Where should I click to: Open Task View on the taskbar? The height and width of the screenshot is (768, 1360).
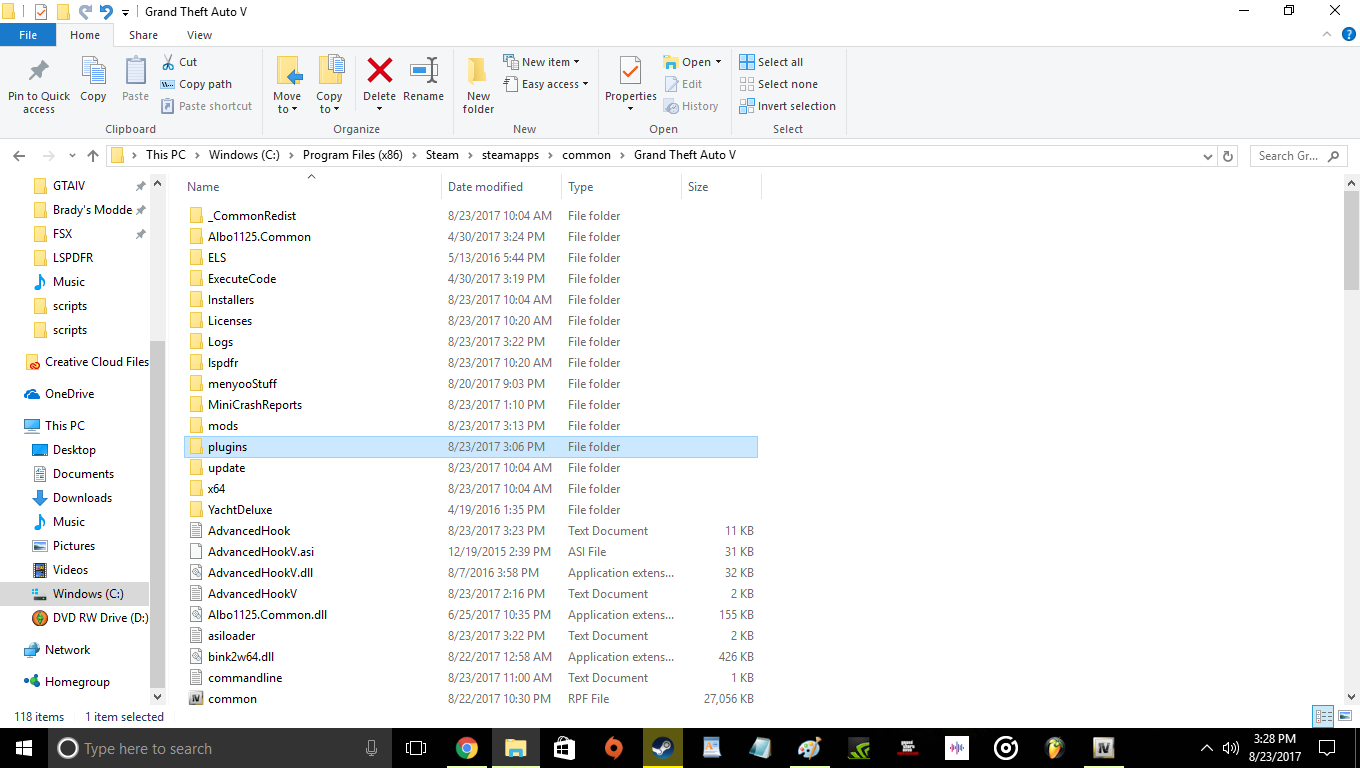[x=416, y=748]
